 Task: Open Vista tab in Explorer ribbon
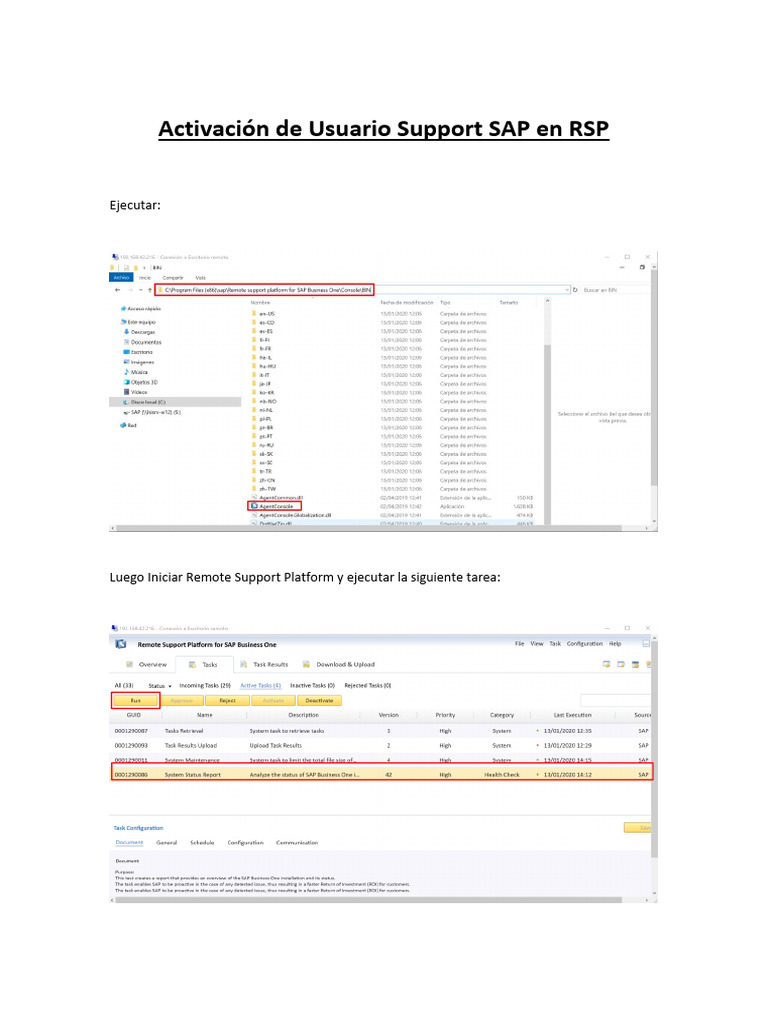point(200,278)
